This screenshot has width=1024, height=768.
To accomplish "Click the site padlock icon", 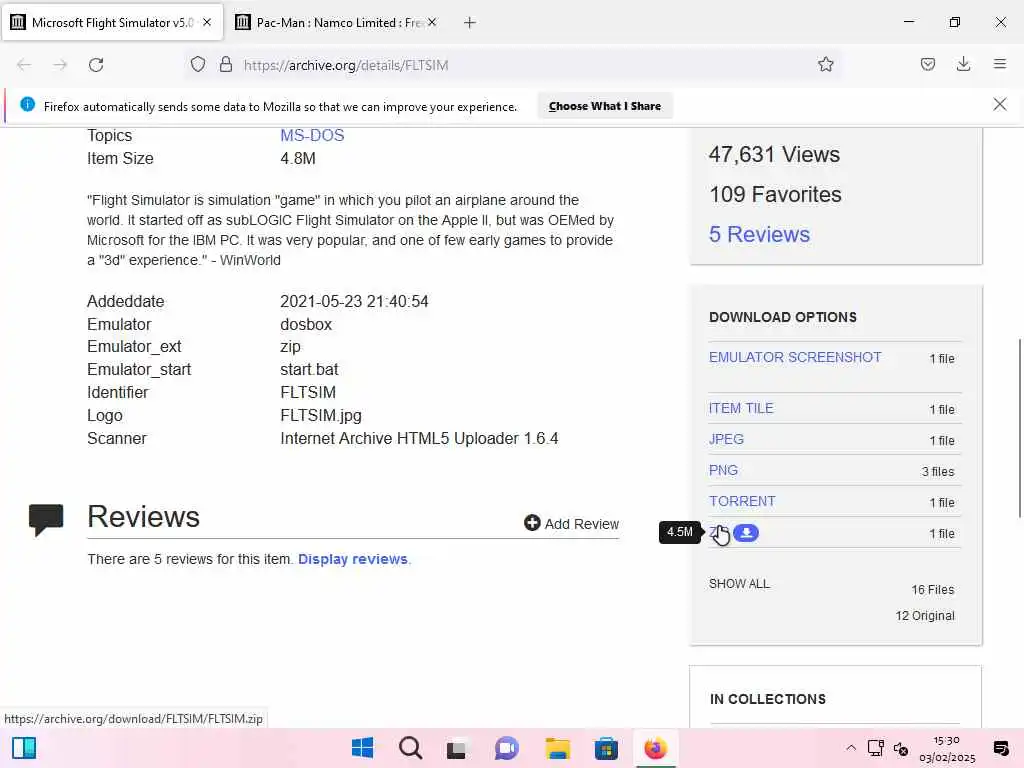I will click(x=226, y=64).
